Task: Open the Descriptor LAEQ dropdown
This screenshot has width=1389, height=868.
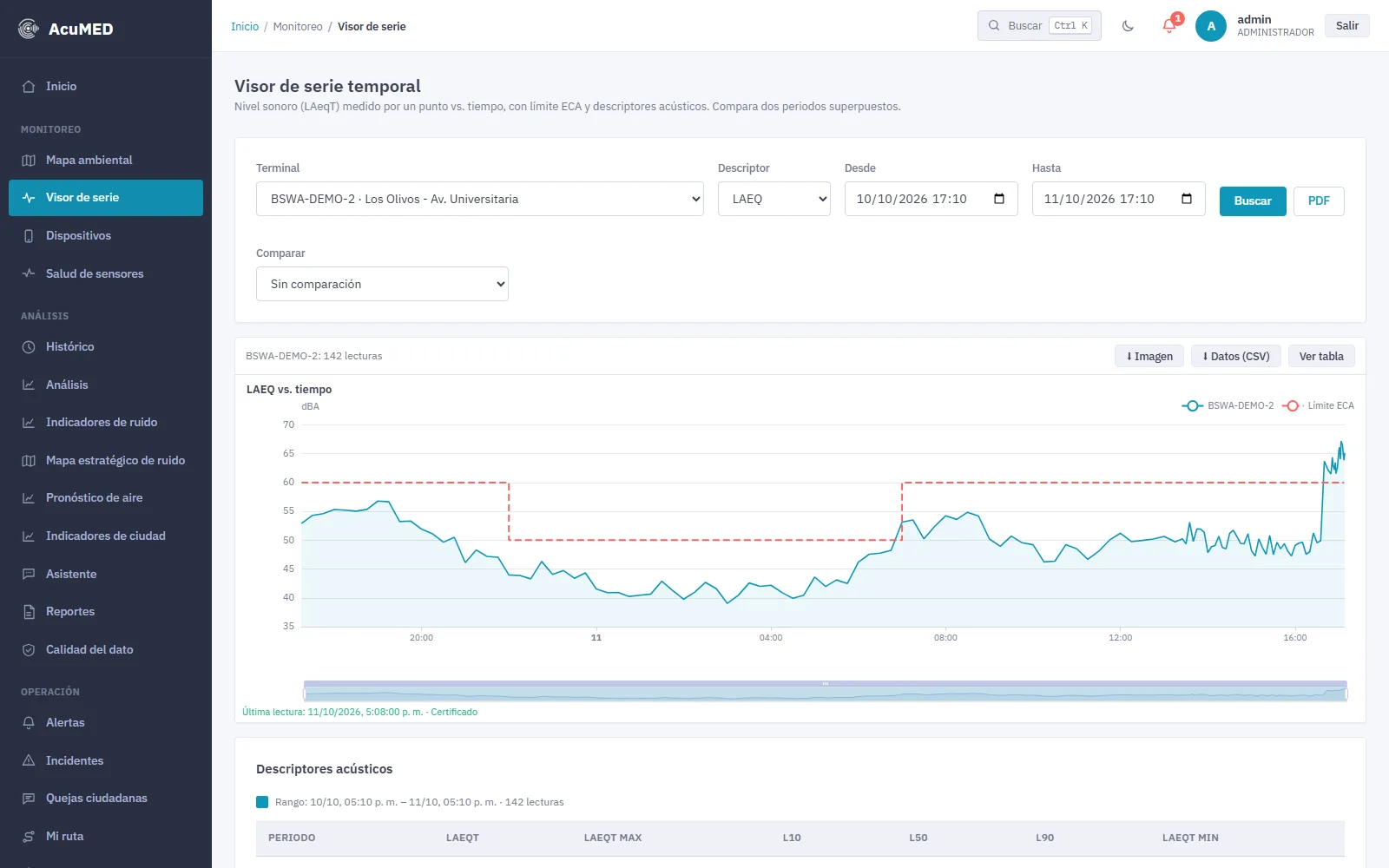Action: pos(774,199)
